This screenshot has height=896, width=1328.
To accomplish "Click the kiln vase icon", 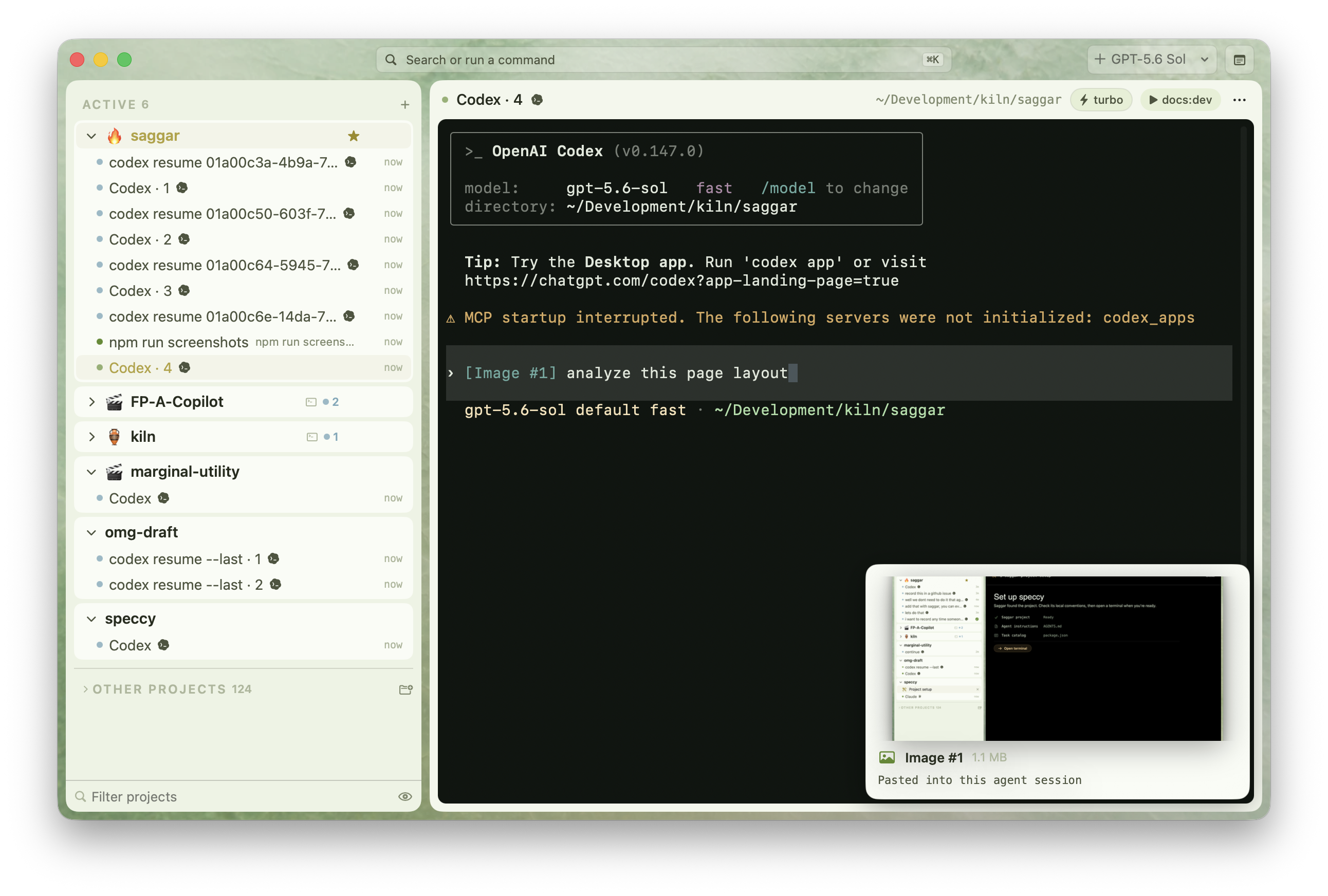I will [x=114, y=437].
